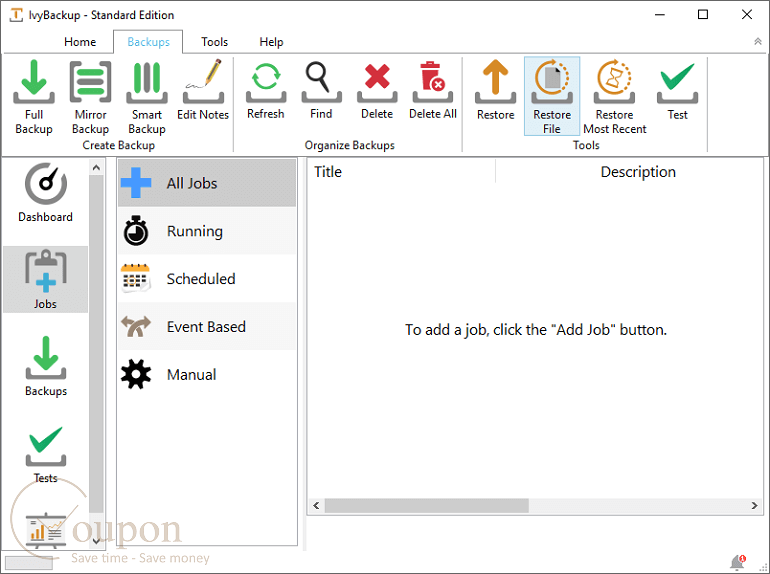Delete the selected backup with red X

point(377,90)
